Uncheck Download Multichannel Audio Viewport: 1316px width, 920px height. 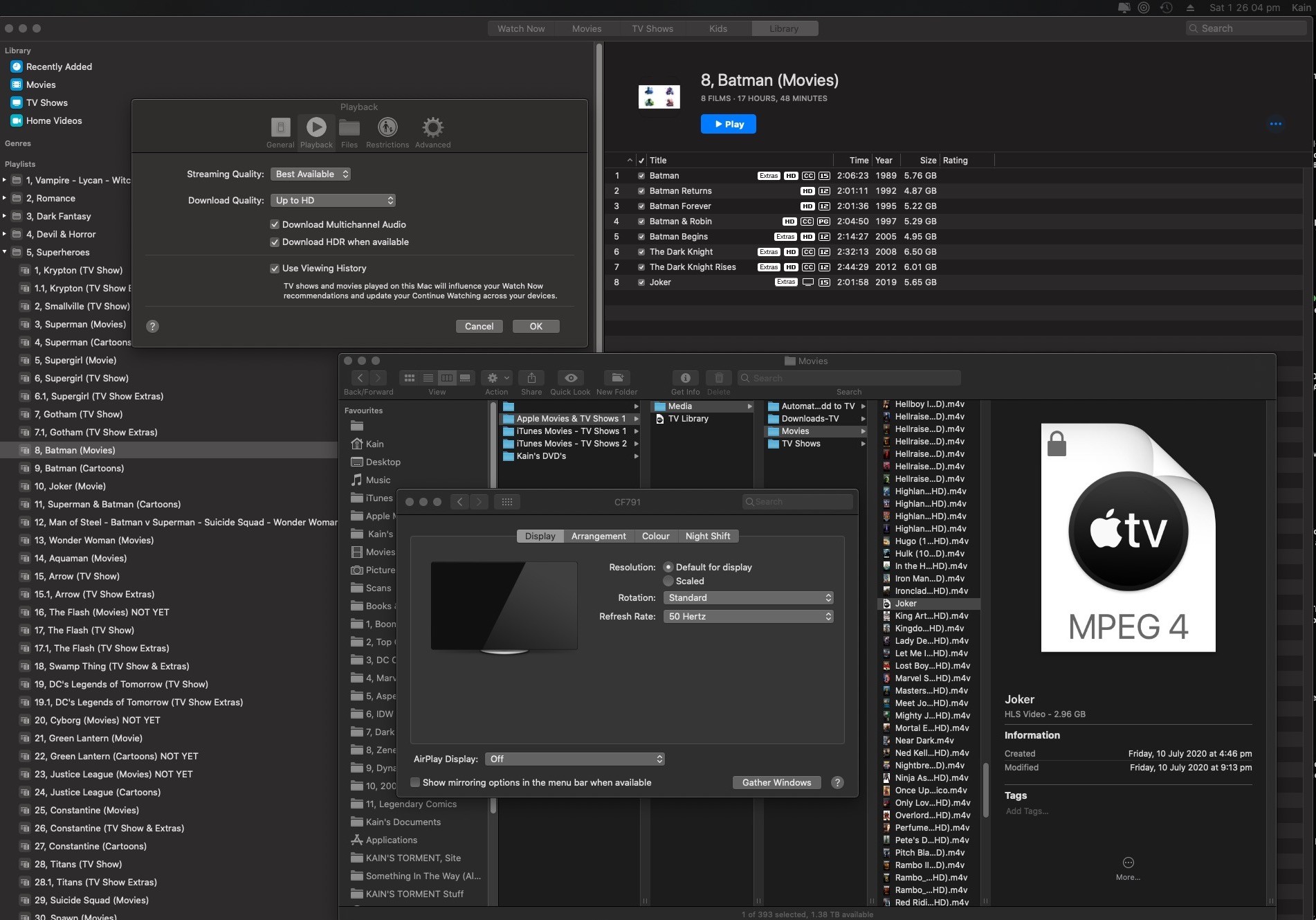[x=275, y=224]
